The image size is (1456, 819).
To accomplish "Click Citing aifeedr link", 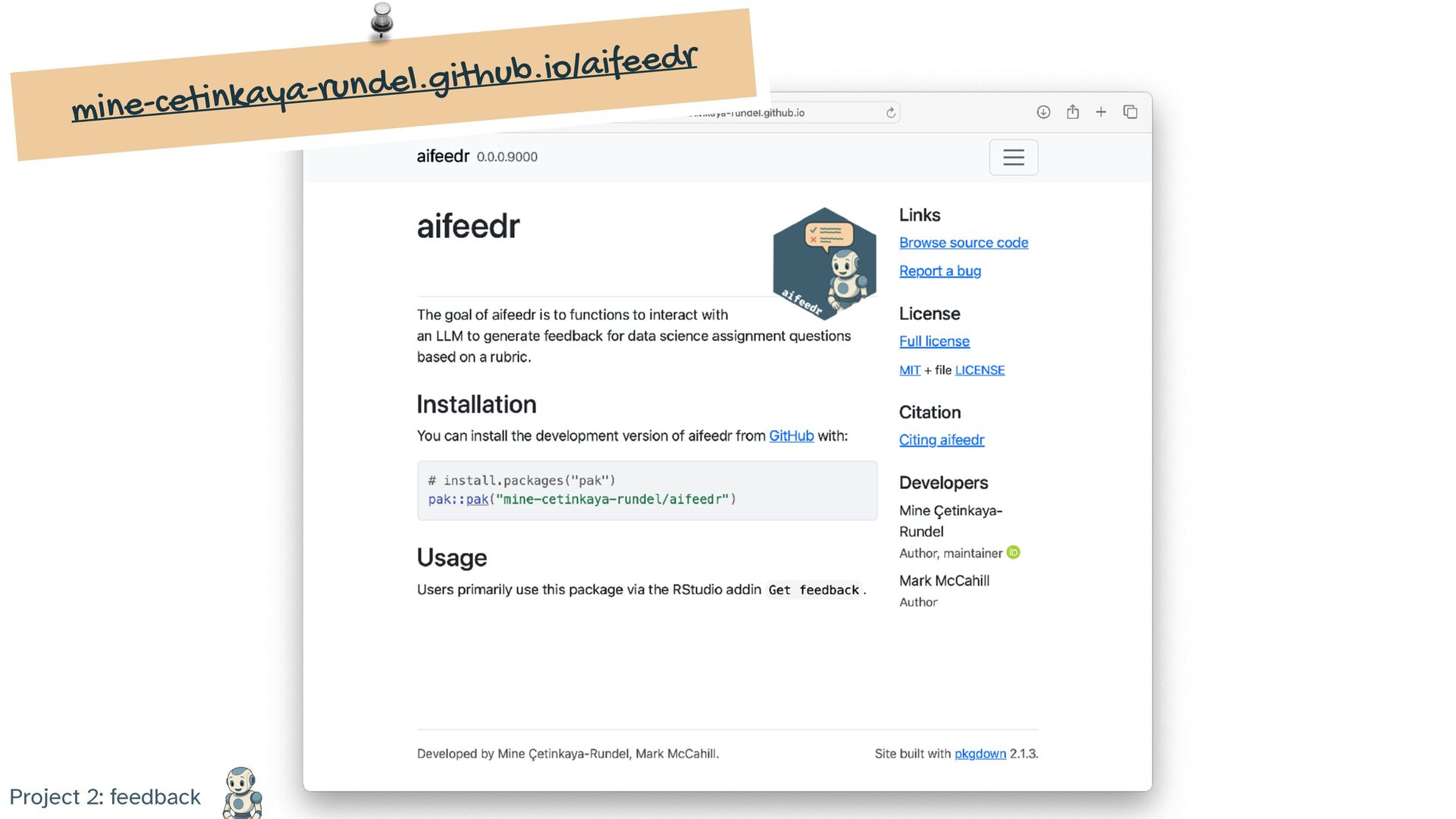I will (x=941, y=440).
